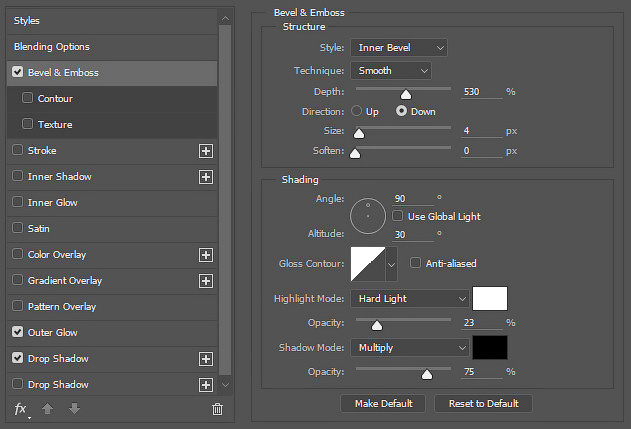Click the Make Default button
The image size is (631, 429).
pyautogui.click(x=383, y=404)
